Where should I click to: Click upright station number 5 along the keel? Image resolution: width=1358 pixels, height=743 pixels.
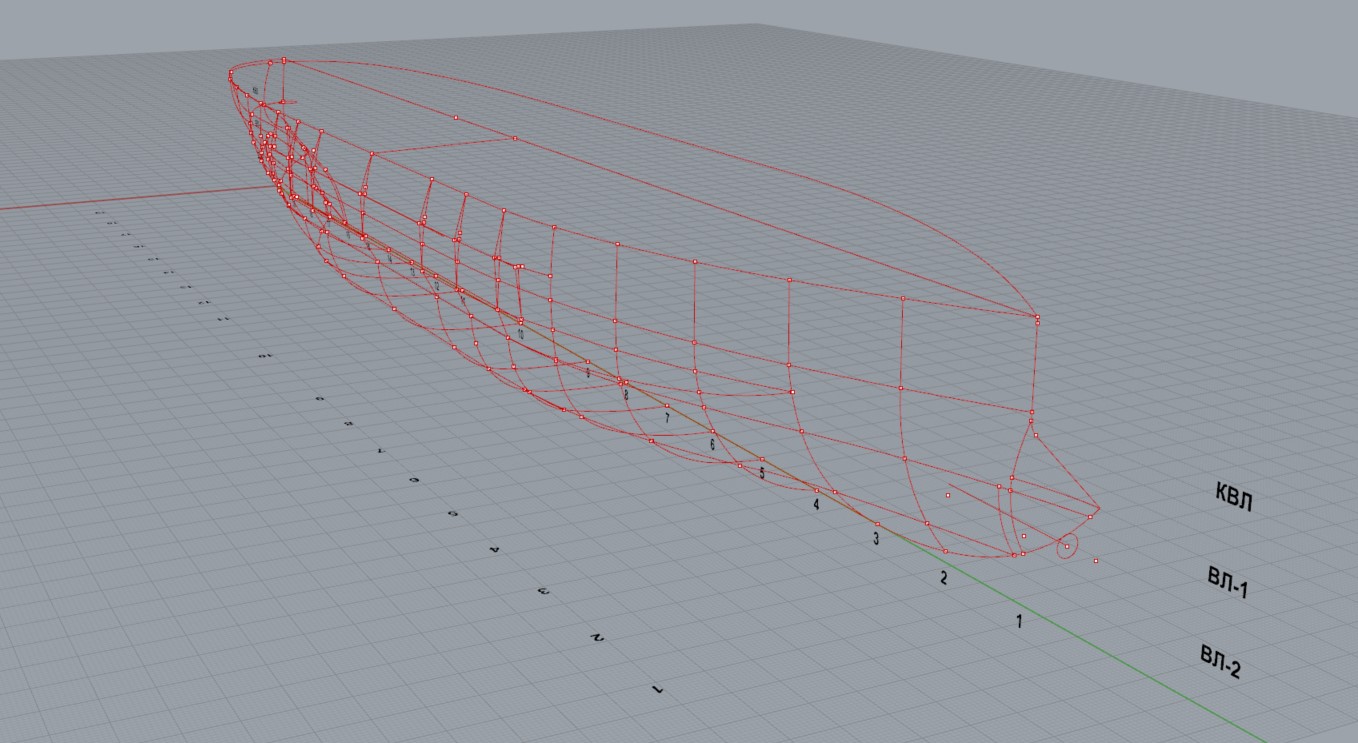click(761, 473)
